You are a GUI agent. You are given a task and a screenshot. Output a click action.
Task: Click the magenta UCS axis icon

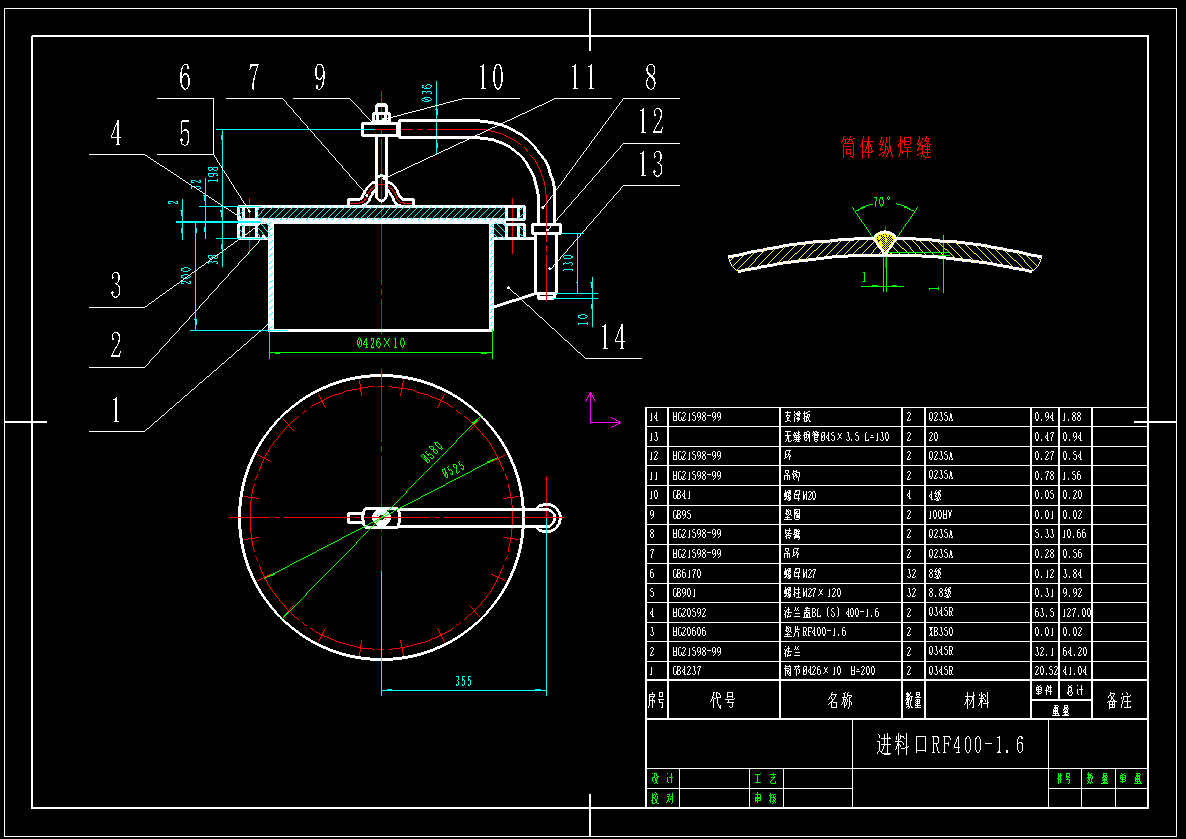pyautogui.click(x=603, y=409)
